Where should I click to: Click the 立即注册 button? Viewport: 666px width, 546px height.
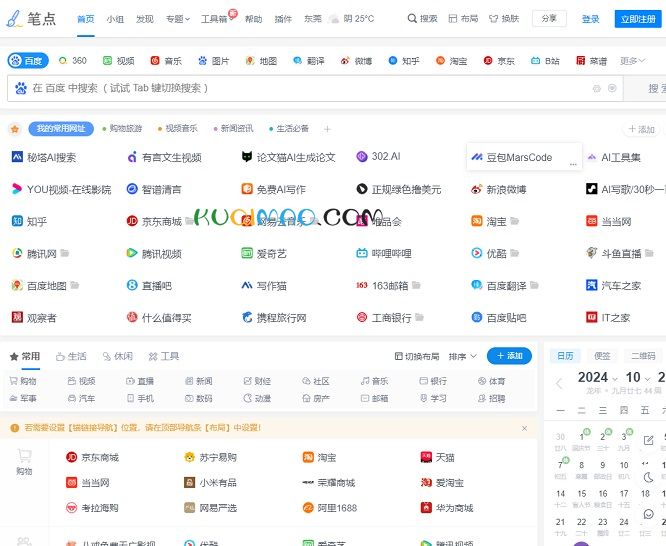(x=638, y=19)
